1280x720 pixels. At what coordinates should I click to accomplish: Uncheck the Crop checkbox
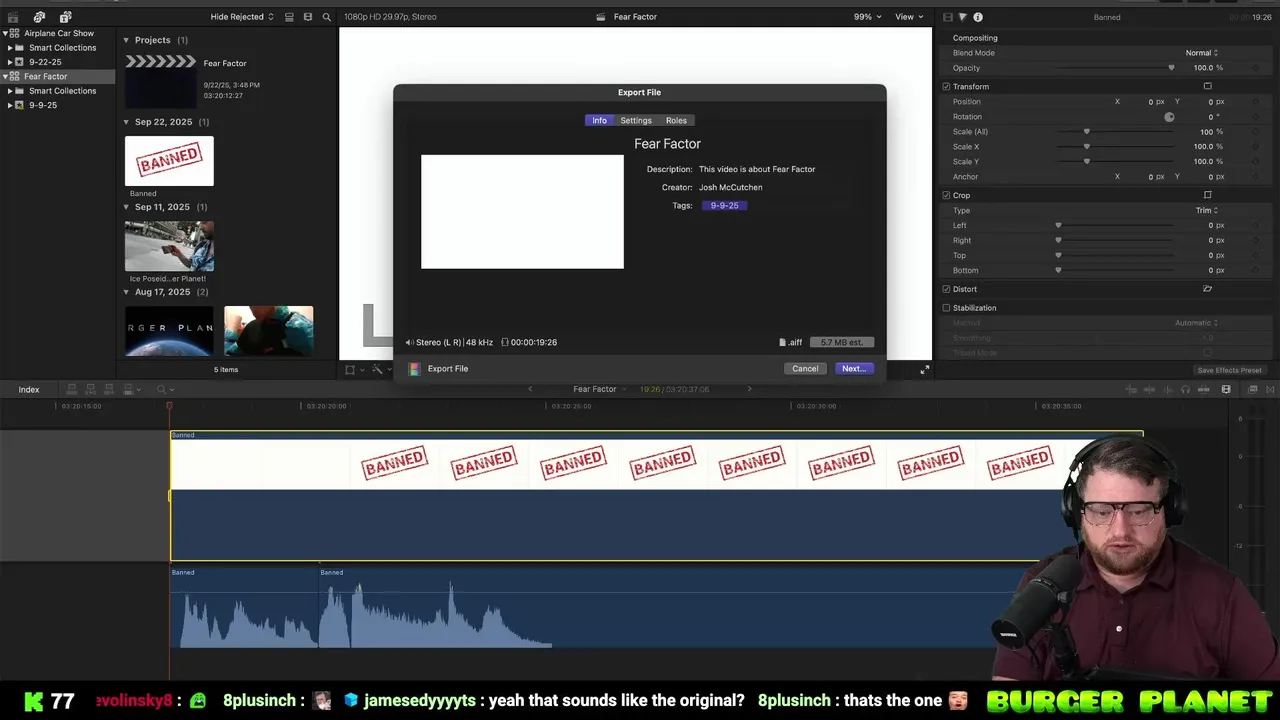tap(946, 195)
